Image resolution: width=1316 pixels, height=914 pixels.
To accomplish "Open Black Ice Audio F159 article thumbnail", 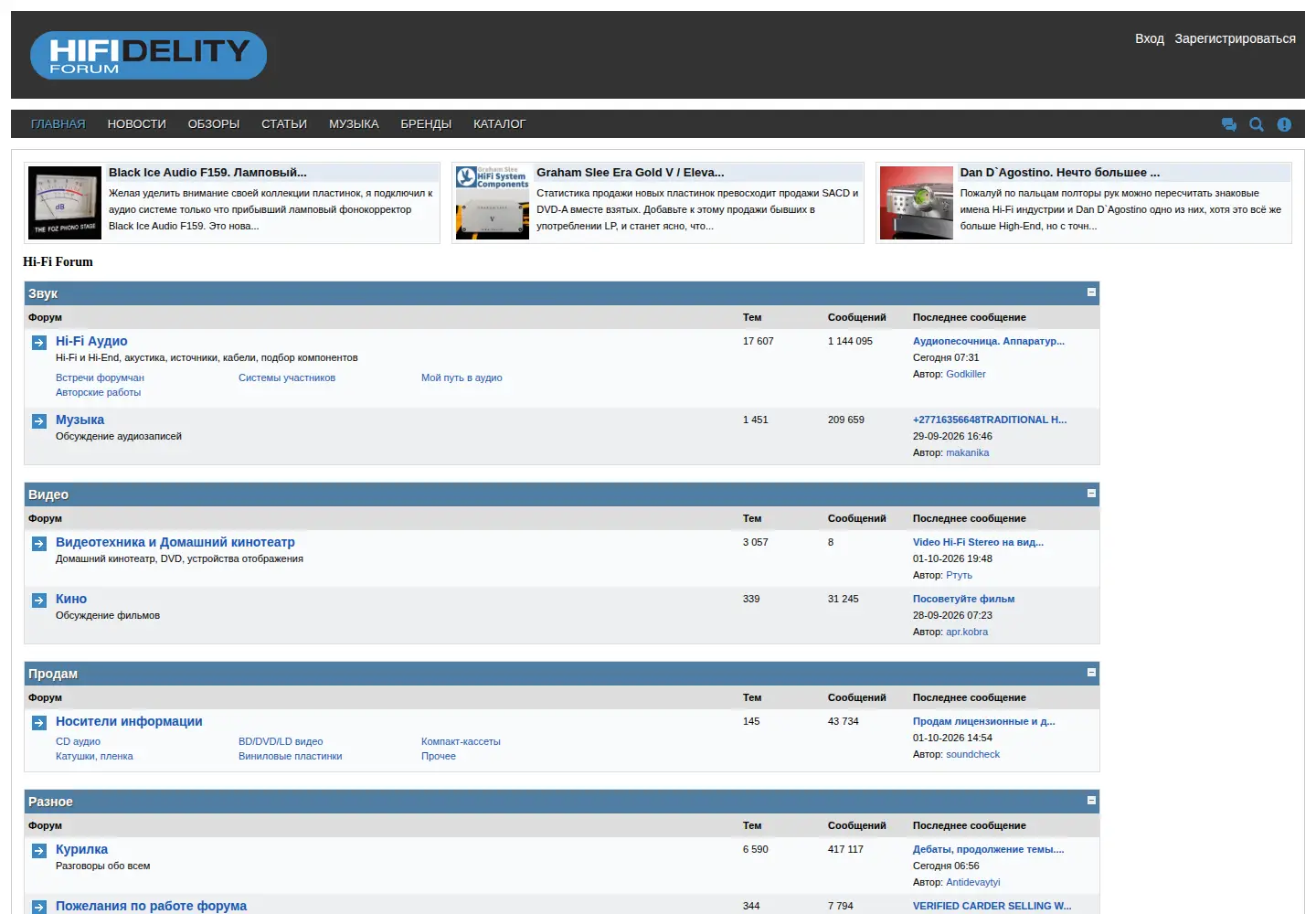I will point(65,203).
